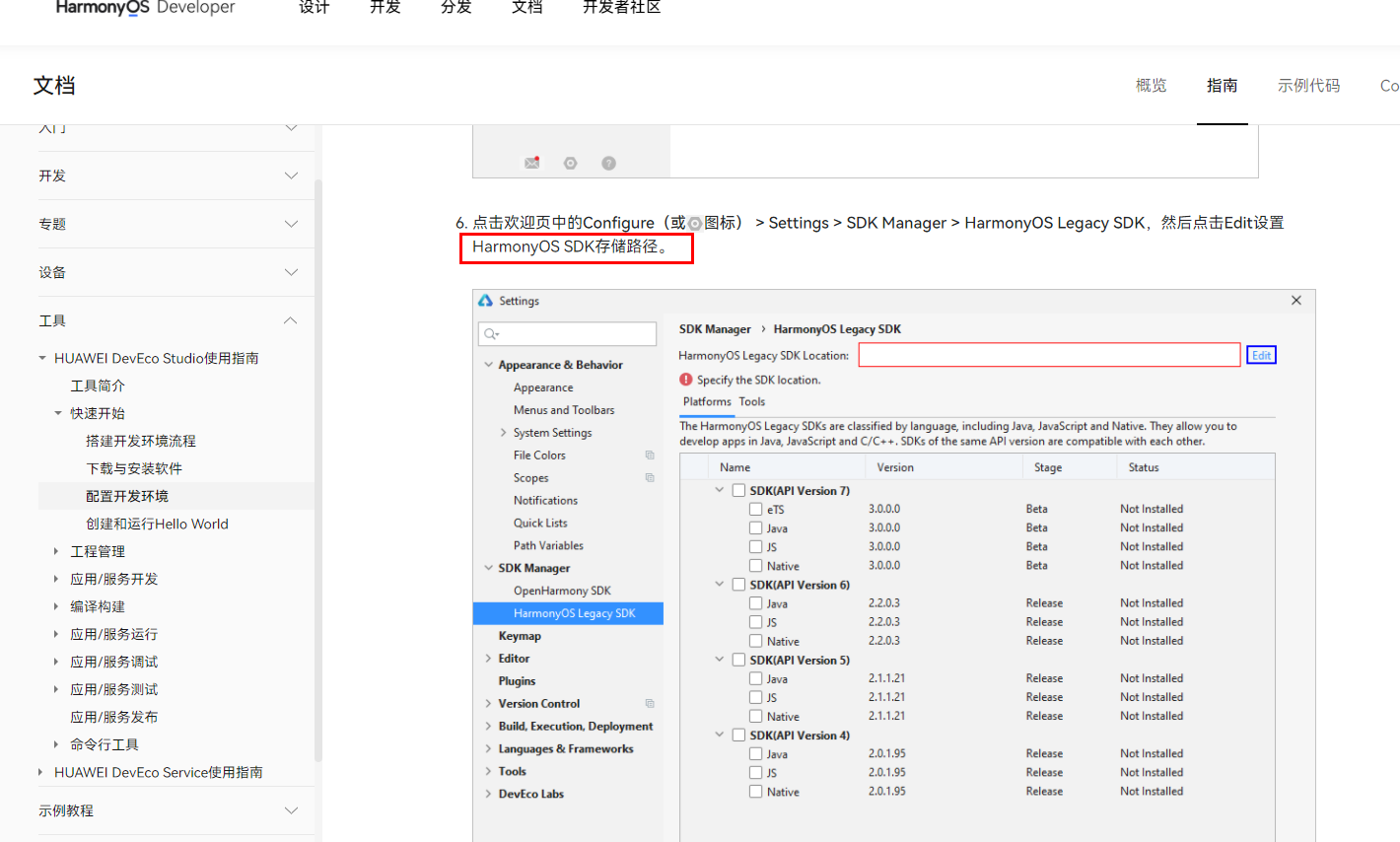The height and width of the screenshot is (842, 1400).
Task: Check the SDK(API Version 4) checkbox
Action: click(x=738, y=736)
